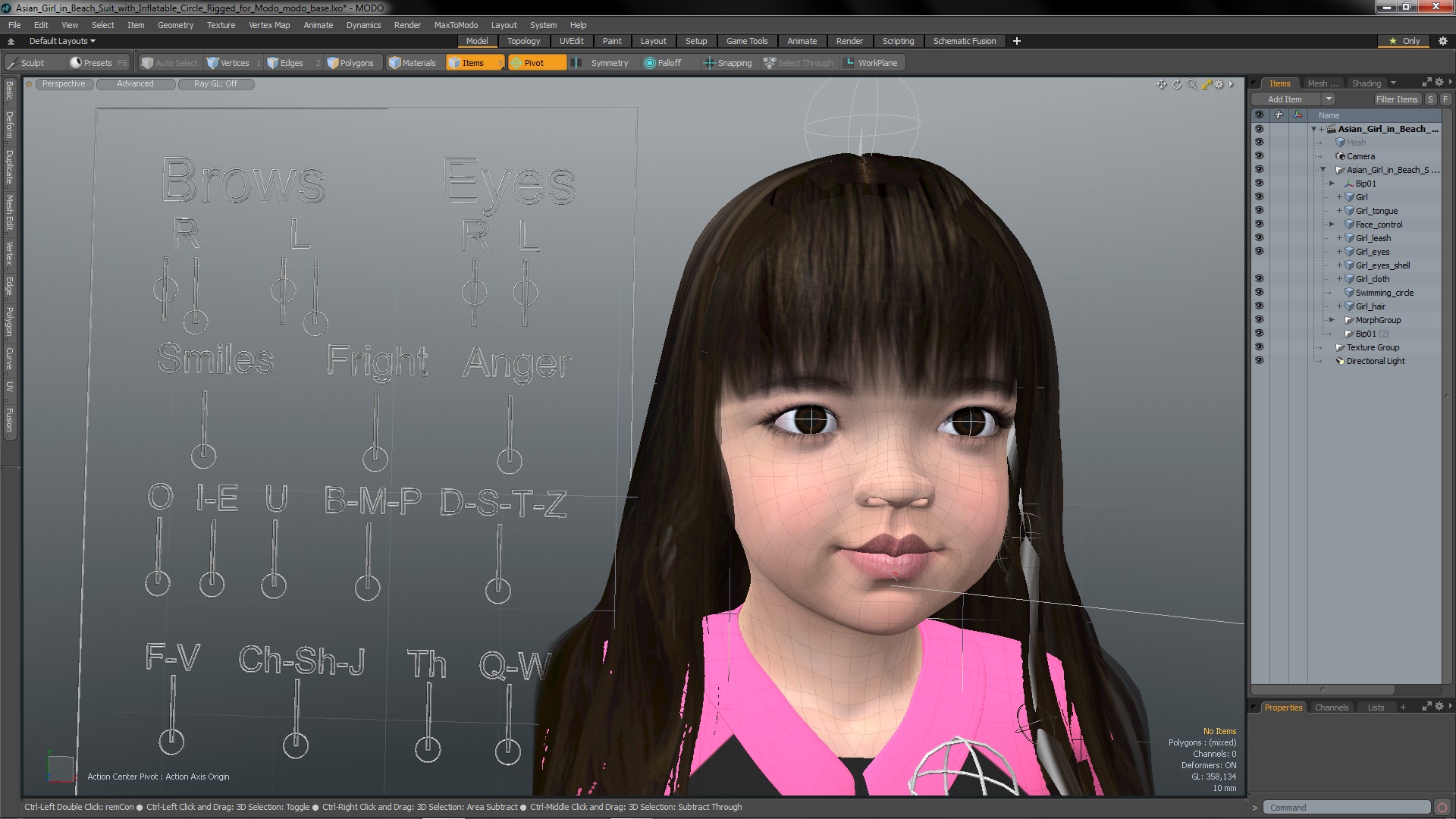Hide the Swimming_circle item
Viewport: 1456px width, 819px height.
coord(1259,293)
